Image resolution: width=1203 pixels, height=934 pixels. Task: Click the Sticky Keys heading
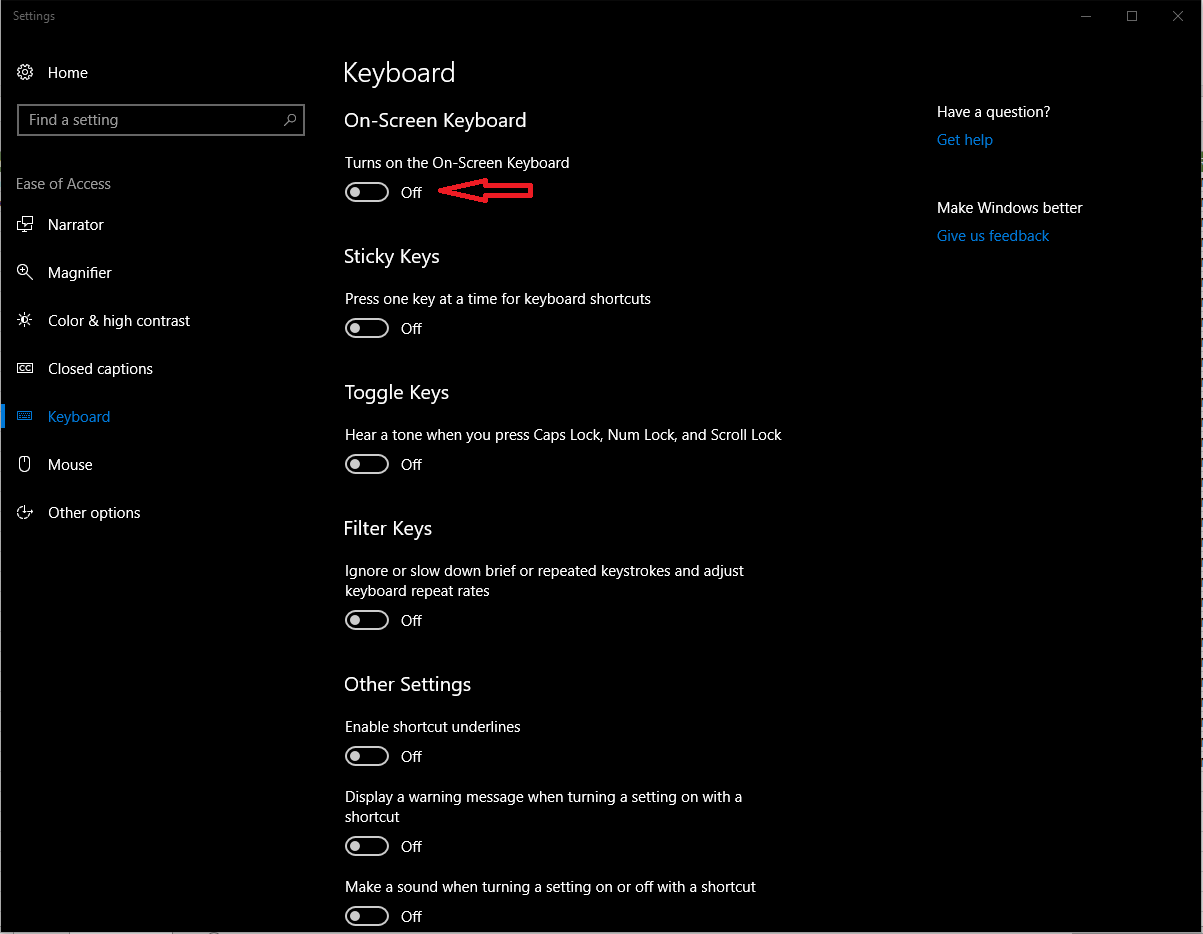point(392,257)
